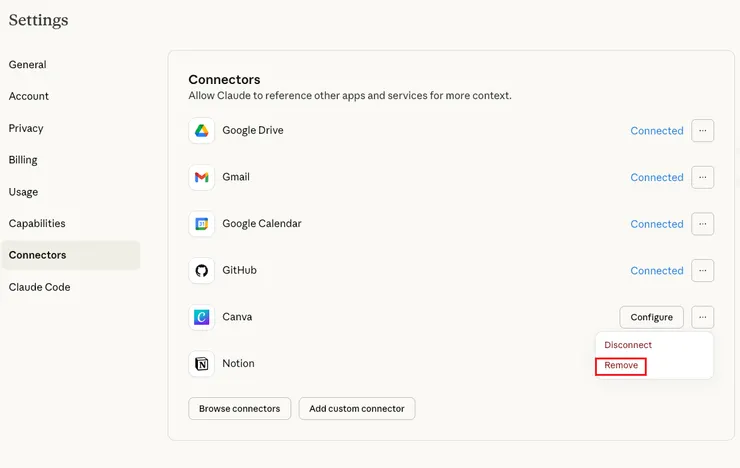Choose Remove in the Canva menu
Image resolution: width=740 pixels, height=468 pixels.
pyautogui.click(x=621, y=366)
